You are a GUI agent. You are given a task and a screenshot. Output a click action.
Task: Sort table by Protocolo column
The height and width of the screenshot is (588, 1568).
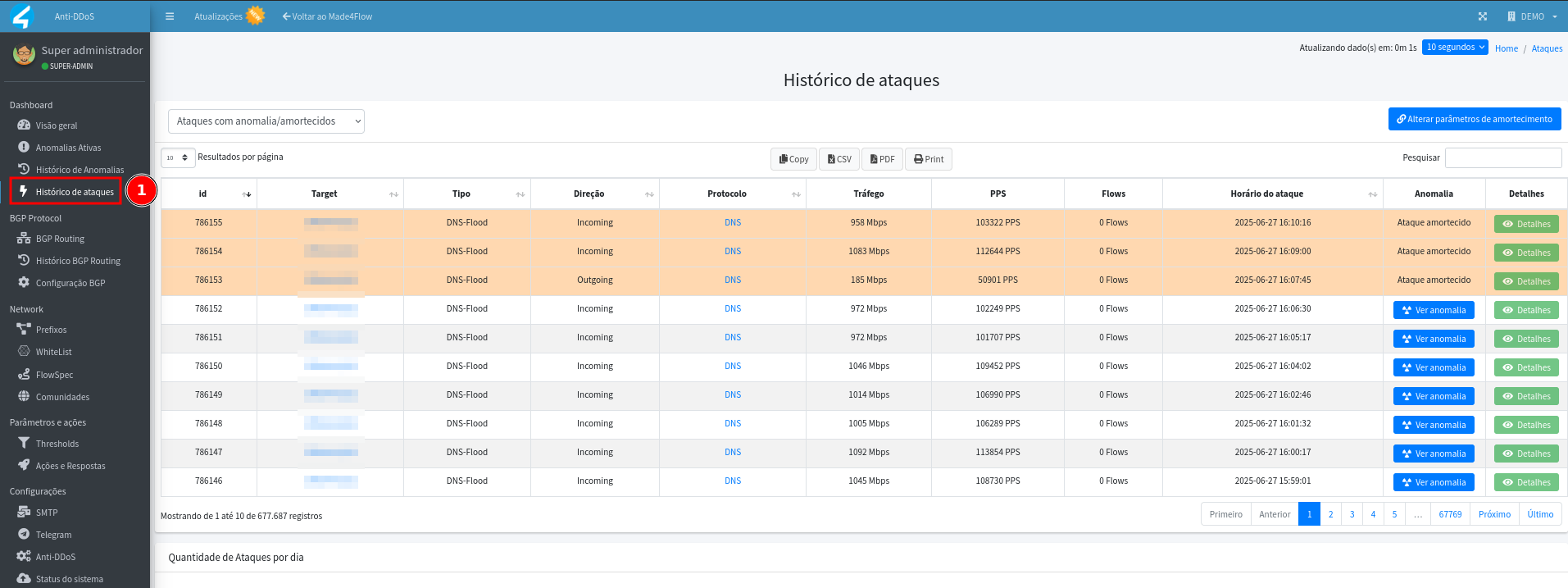(732, 194)
